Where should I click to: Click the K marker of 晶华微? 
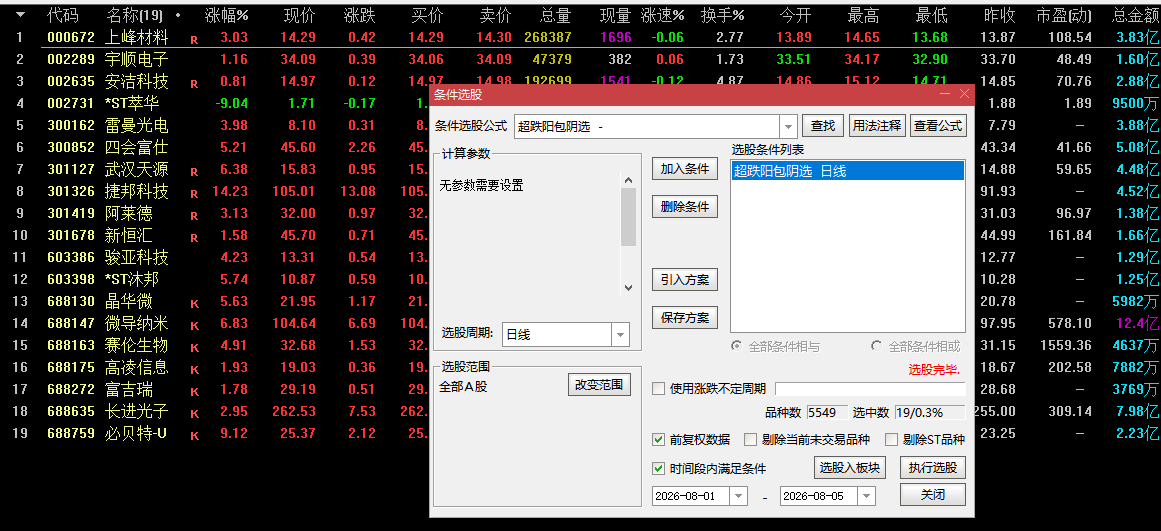point(194,303)
